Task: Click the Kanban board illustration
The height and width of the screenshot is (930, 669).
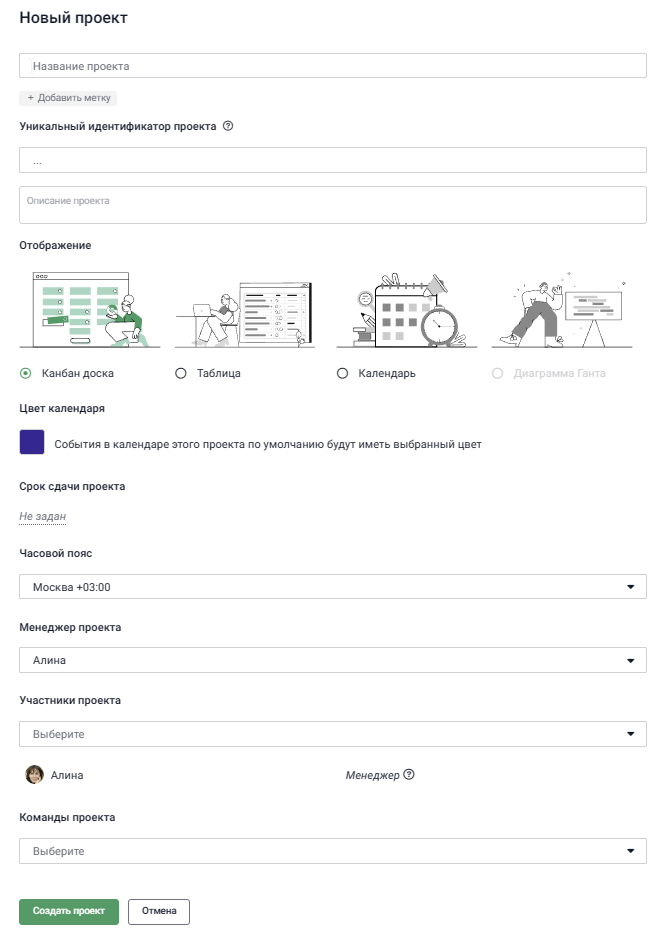Action: coord(90,309)
